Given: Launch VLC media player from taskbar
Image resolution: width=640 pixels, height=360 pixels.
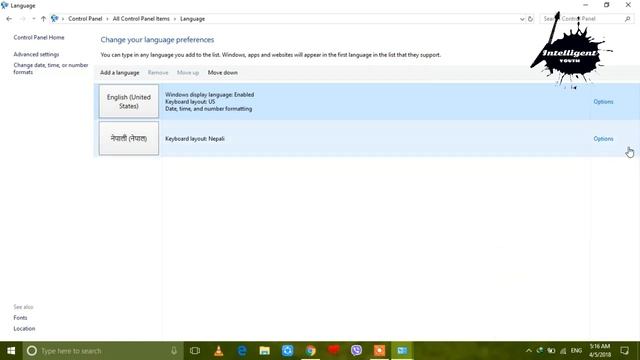Looking at the screenshot, I should (x=219, y=351).
